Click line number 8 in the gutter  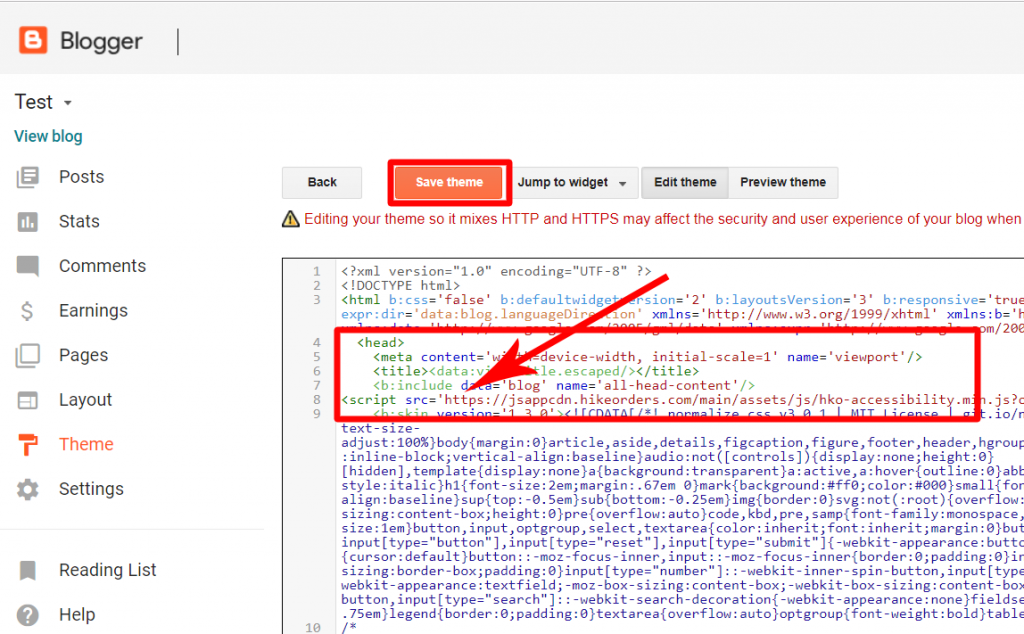tap(317, 400)
